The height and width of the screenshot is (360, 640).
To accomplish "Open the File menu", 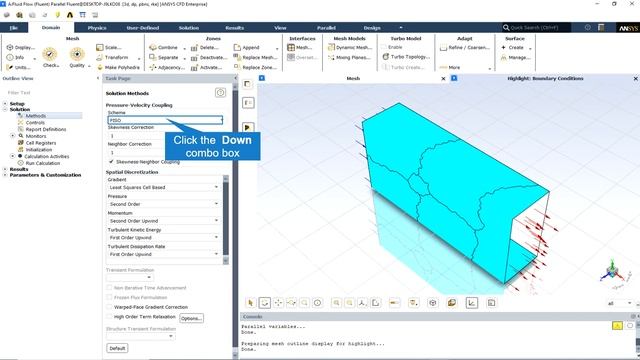I will (14, 28).
